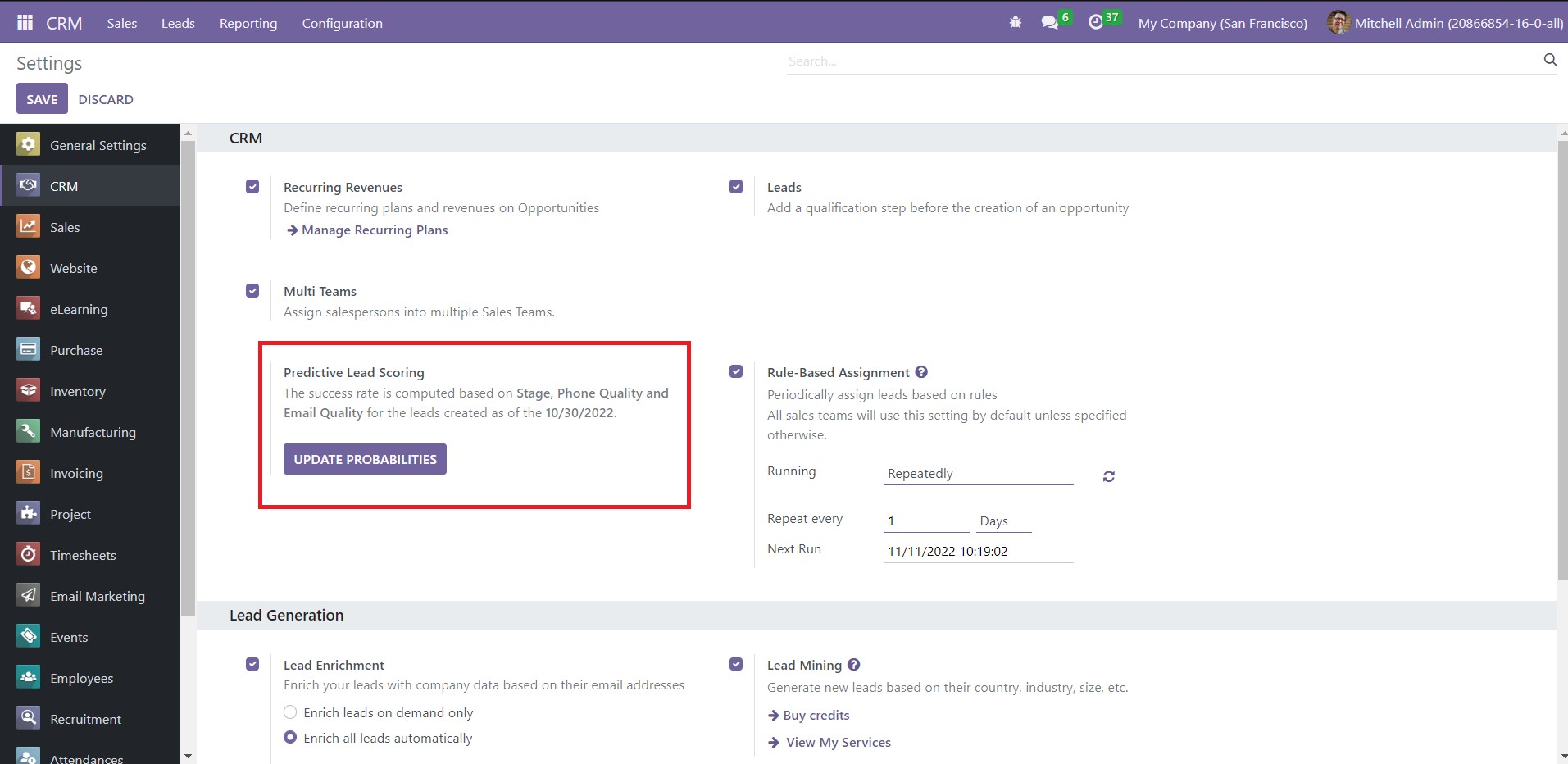This screenshot has height=764, width=1568.
Task: Open the apps grid menu icon
Action: [25, 23]
